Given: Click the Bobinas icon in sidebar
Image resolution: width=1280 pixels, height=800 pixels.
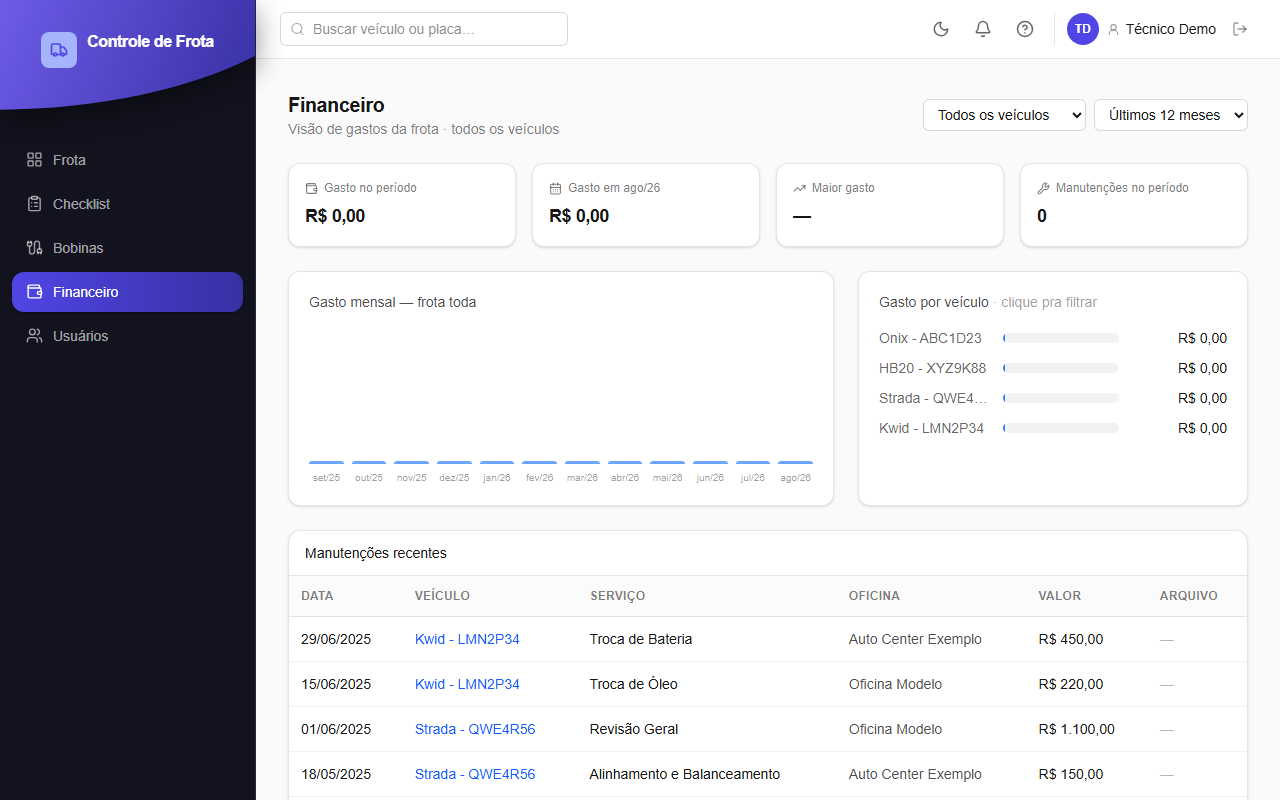Looking at the screenshot, I should point(34,248).
